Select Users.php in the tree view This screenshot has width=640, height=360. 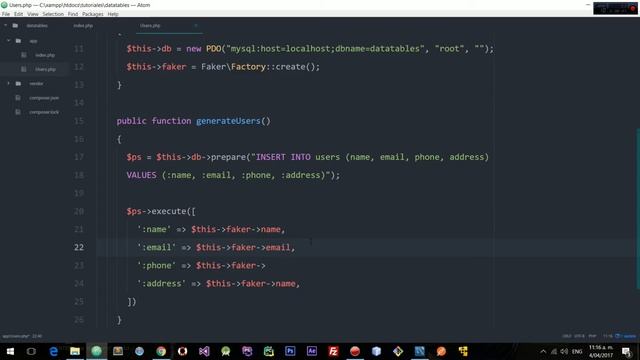tap(45, 69)
